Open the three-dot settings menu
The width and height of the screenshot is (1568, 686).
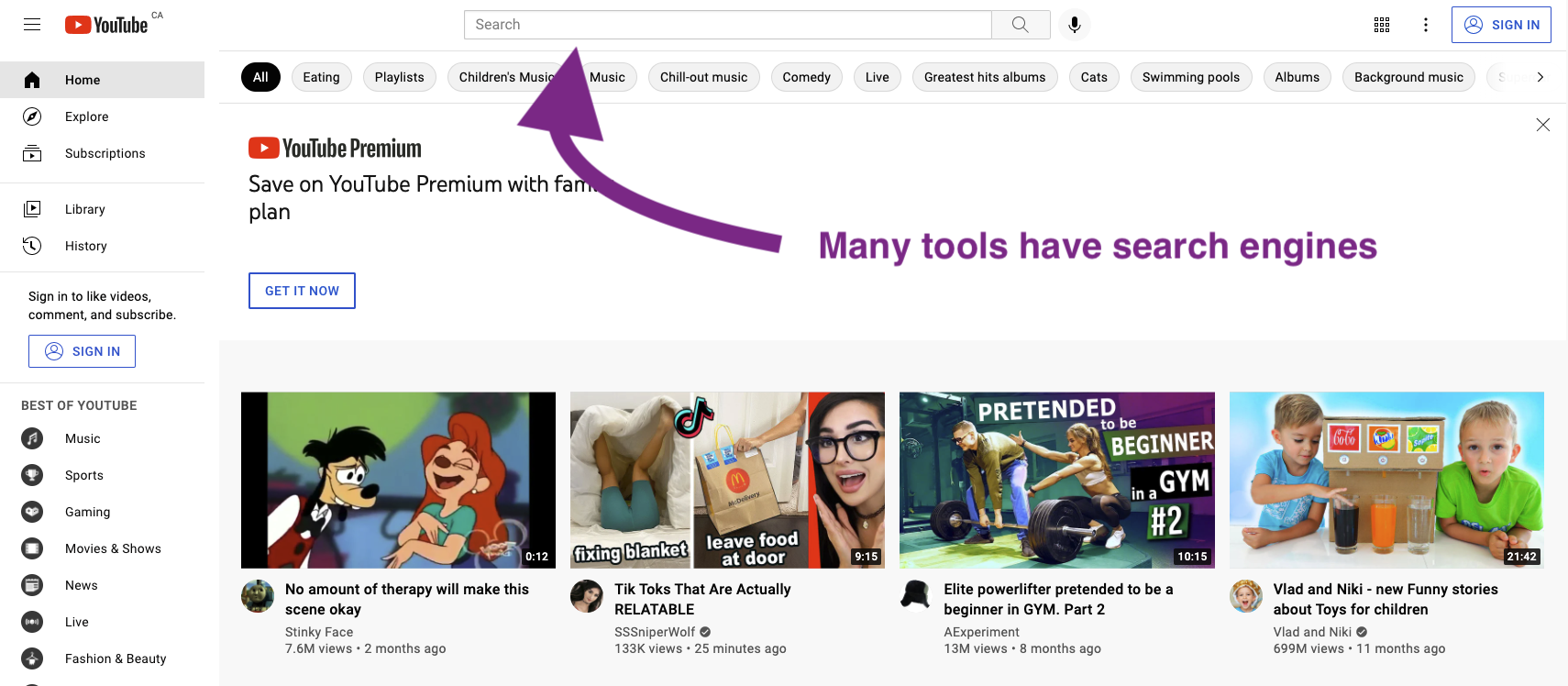(1426, 25)
